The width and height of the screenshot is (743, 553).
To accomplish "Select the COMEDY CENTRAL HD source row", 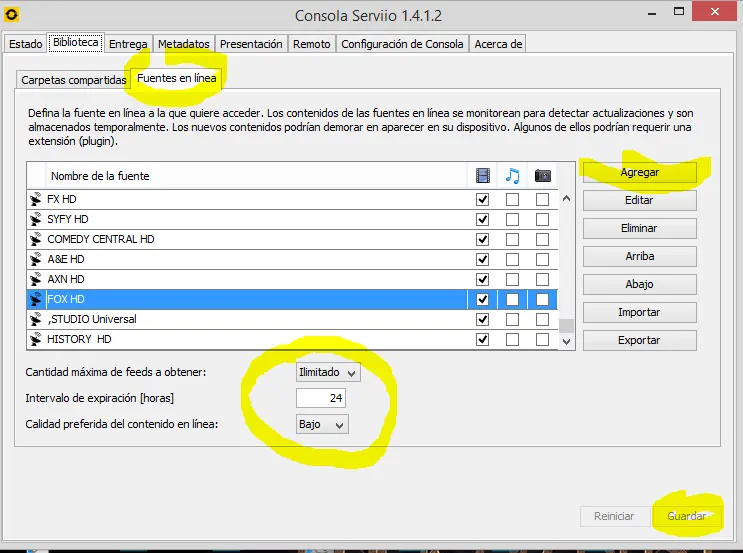I will click(292, 239).
